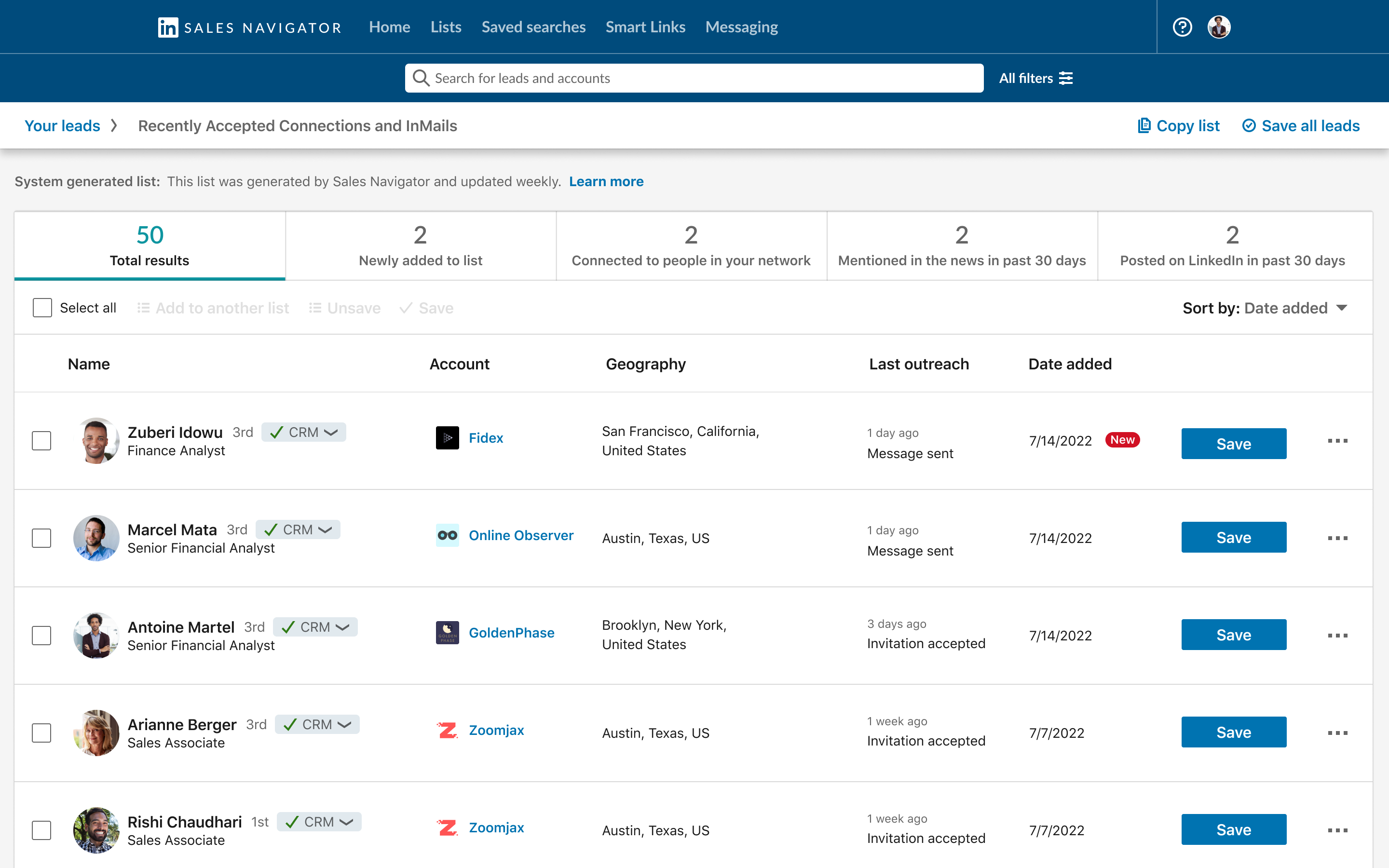The height and width of the screenshot is (868, 1389).
Task: Open more options for Arianne Berger
Action: point(1337,733)
